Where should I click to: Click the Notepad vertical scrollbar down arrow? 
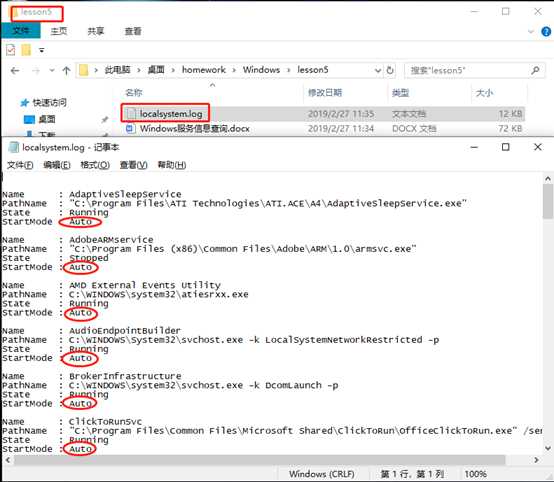548,448
